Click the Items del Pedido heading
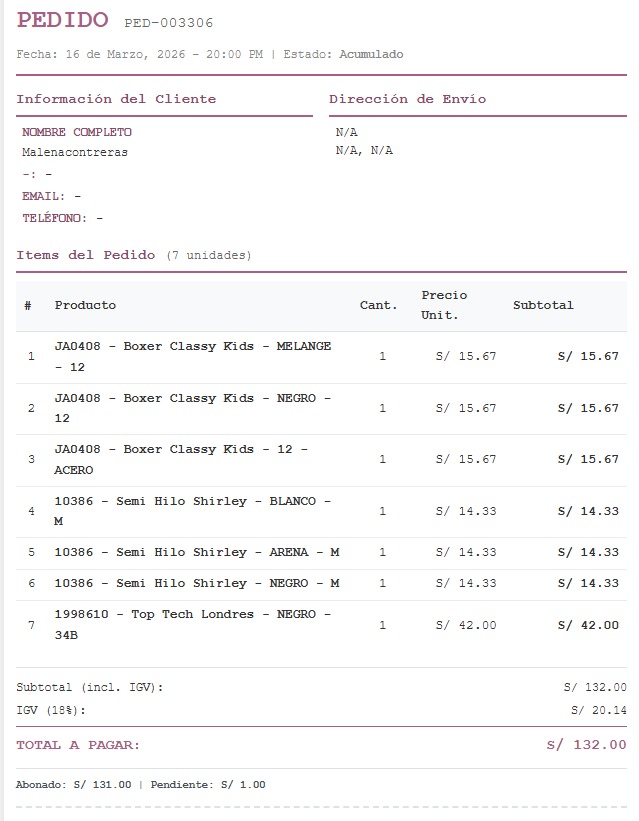 (x=86, y=255)
